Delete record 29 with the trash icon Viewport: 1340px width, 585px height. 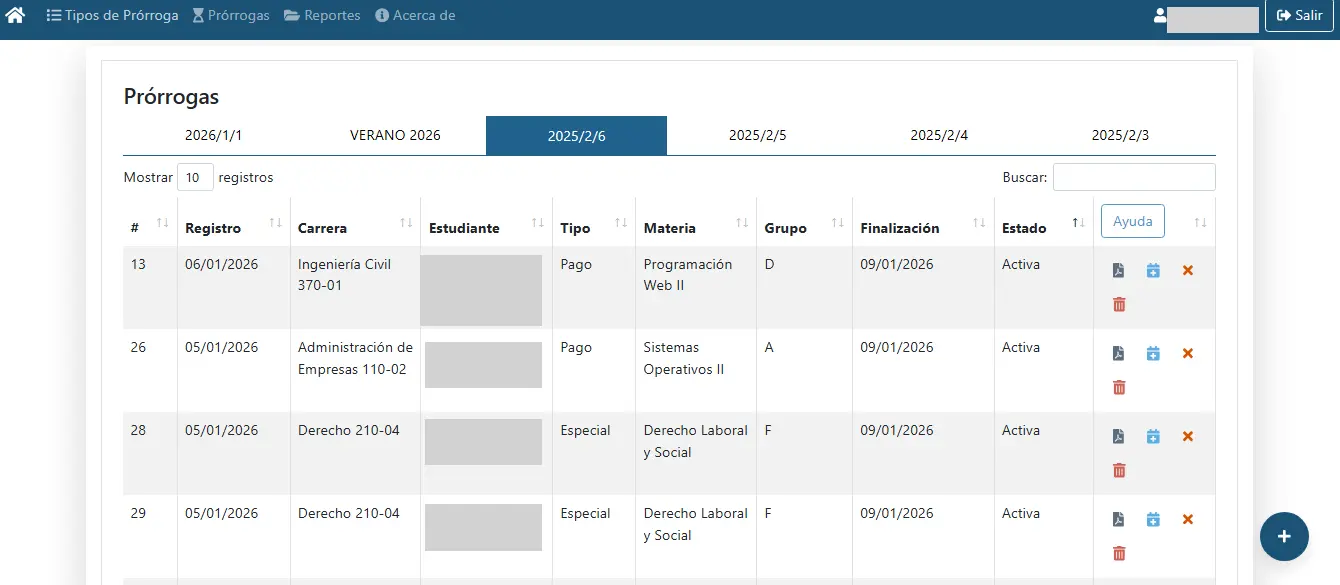tap(1119, 553)
